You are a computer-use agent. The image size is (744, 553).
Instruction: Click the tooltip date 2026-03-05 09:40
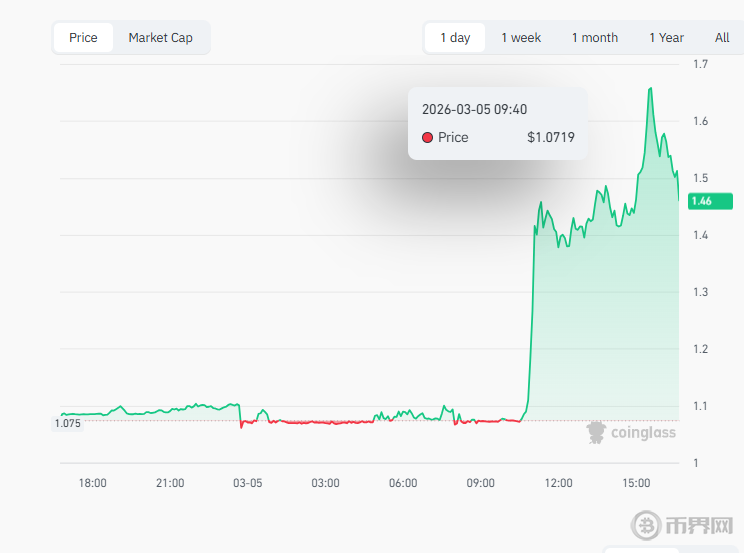(x=474, y=109)
